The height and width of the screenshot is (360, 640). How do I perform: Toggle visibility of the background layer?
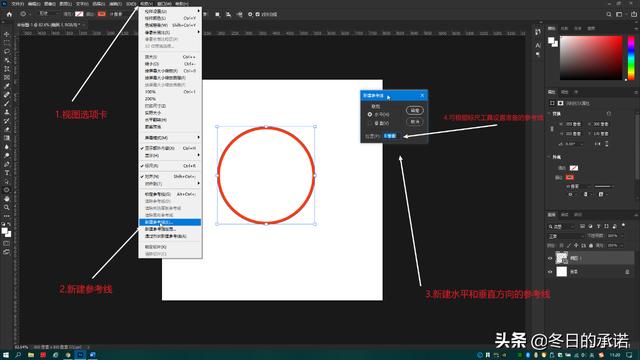click(x=550, y=271)
